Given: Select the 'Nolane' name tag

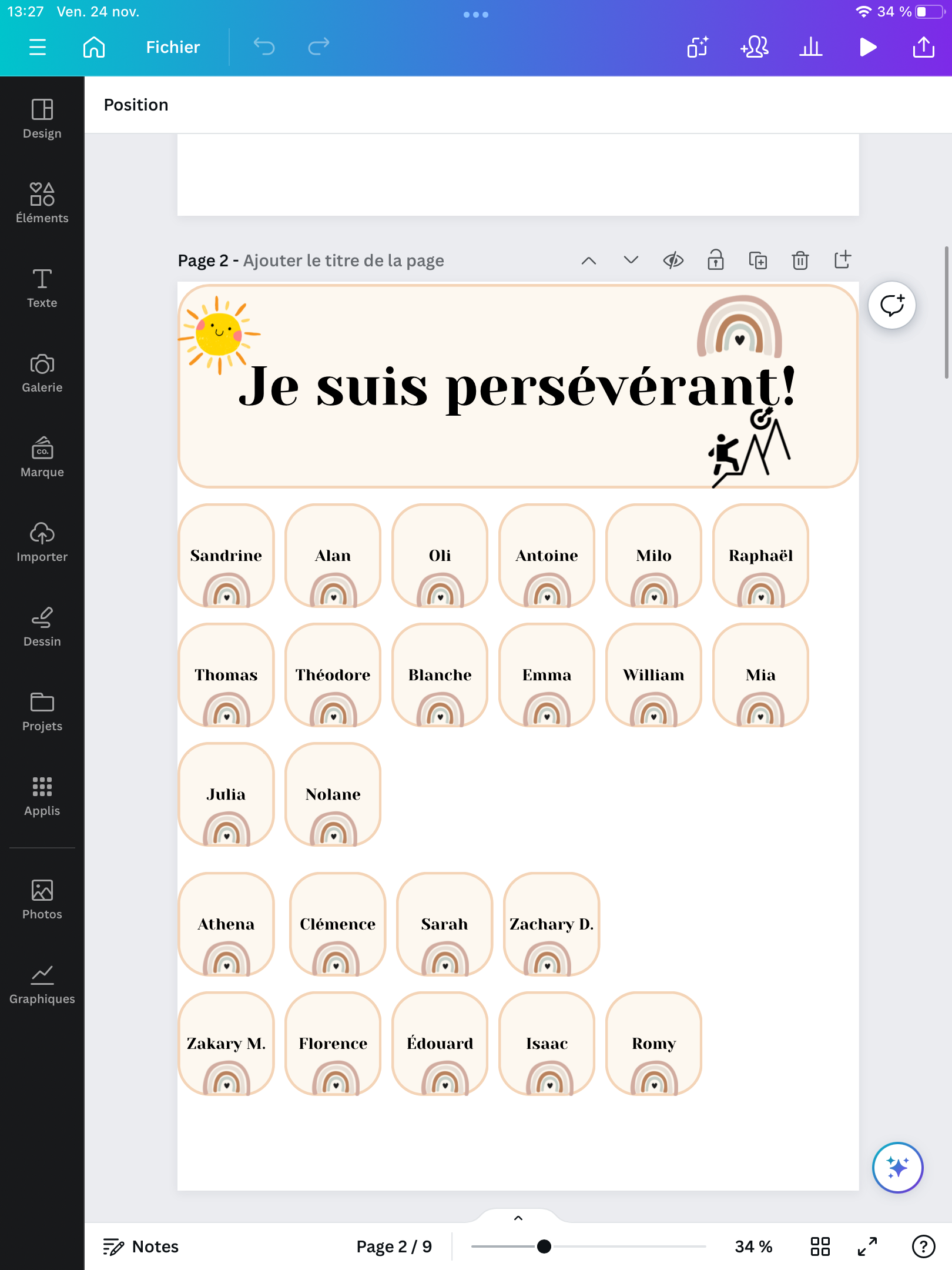Looking at the screenshot, I should tap(333, 794).
